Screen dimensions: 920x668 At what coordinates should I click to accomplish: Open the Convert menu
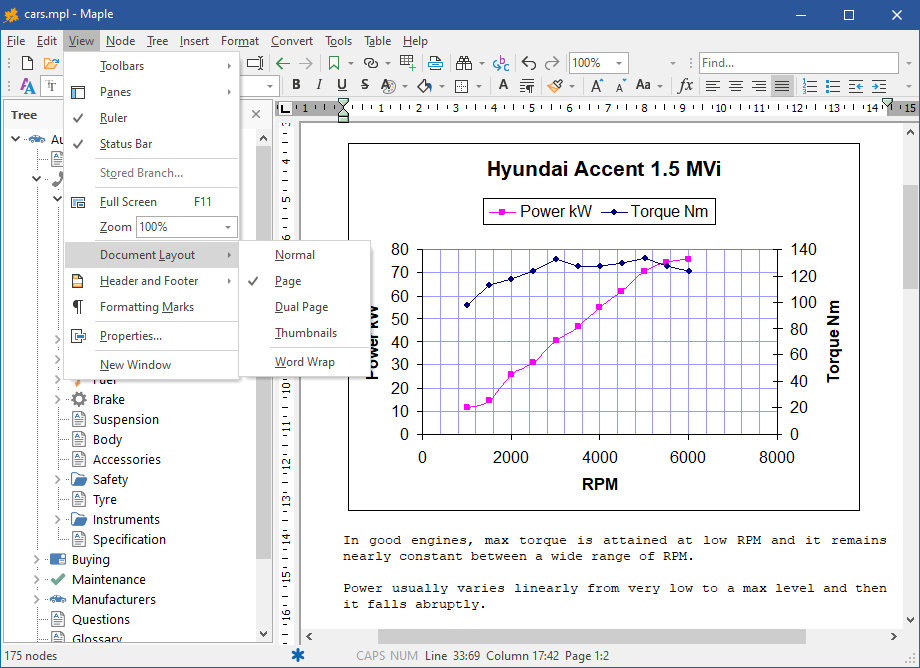pyautogui.click(x=292, y=41)
